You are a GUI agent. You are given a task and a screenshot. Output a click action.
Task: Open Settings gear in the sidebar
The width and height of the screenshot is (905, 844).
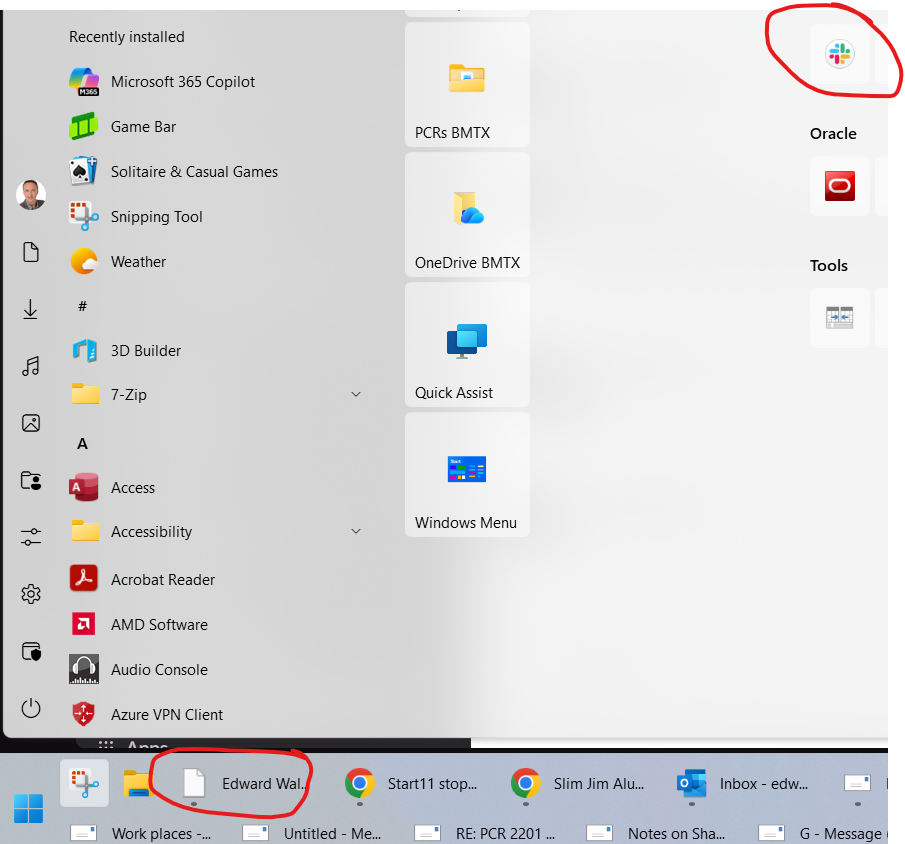(x=31, y=595)
